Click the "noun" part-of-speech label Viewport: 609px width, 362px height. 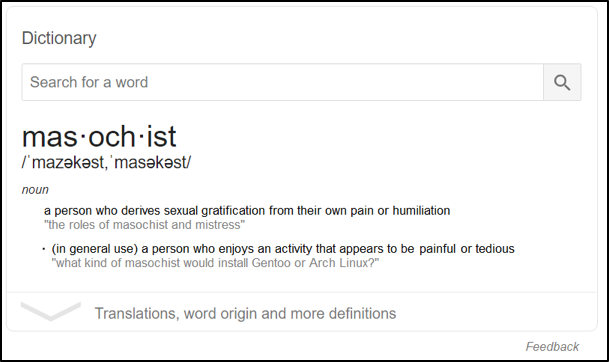(x=35, y=190)
